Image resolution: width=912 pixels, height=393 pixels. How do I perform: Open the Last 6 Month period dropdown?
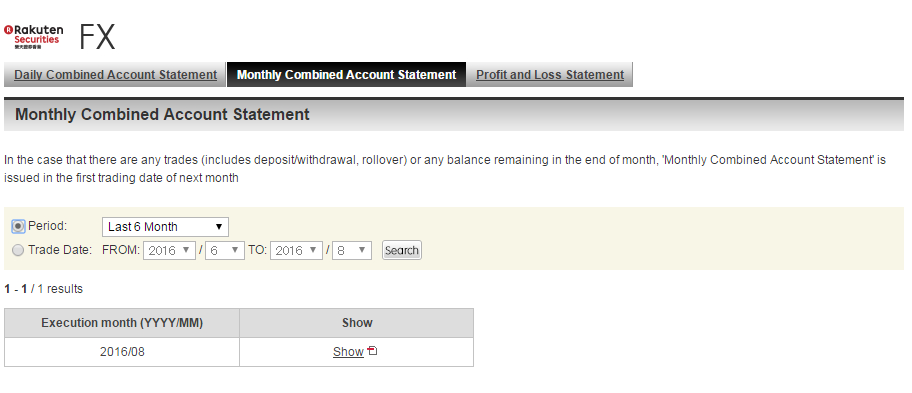pos(165,227)
